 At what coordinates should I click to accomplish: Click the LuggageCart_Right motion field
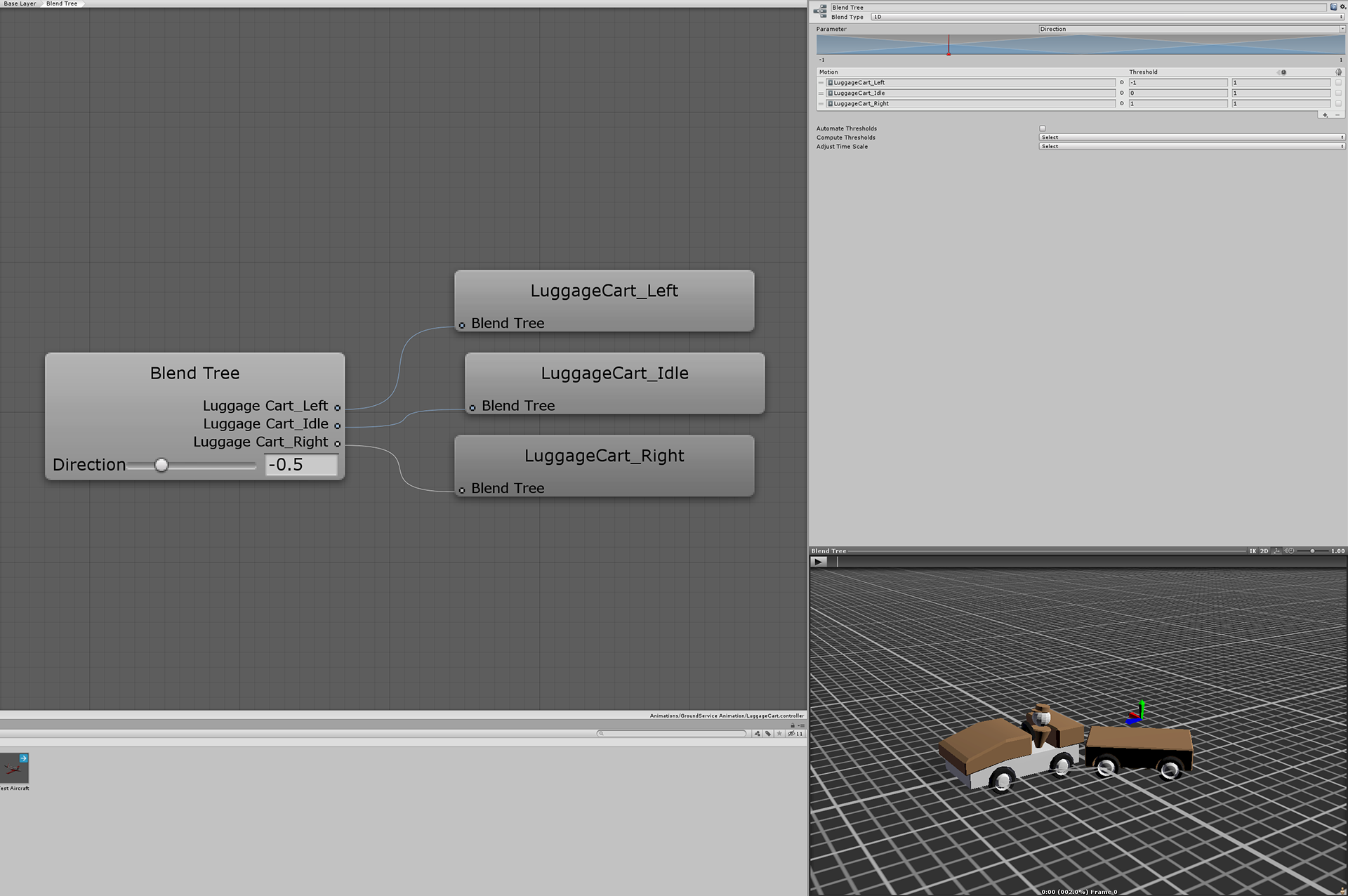970,104
